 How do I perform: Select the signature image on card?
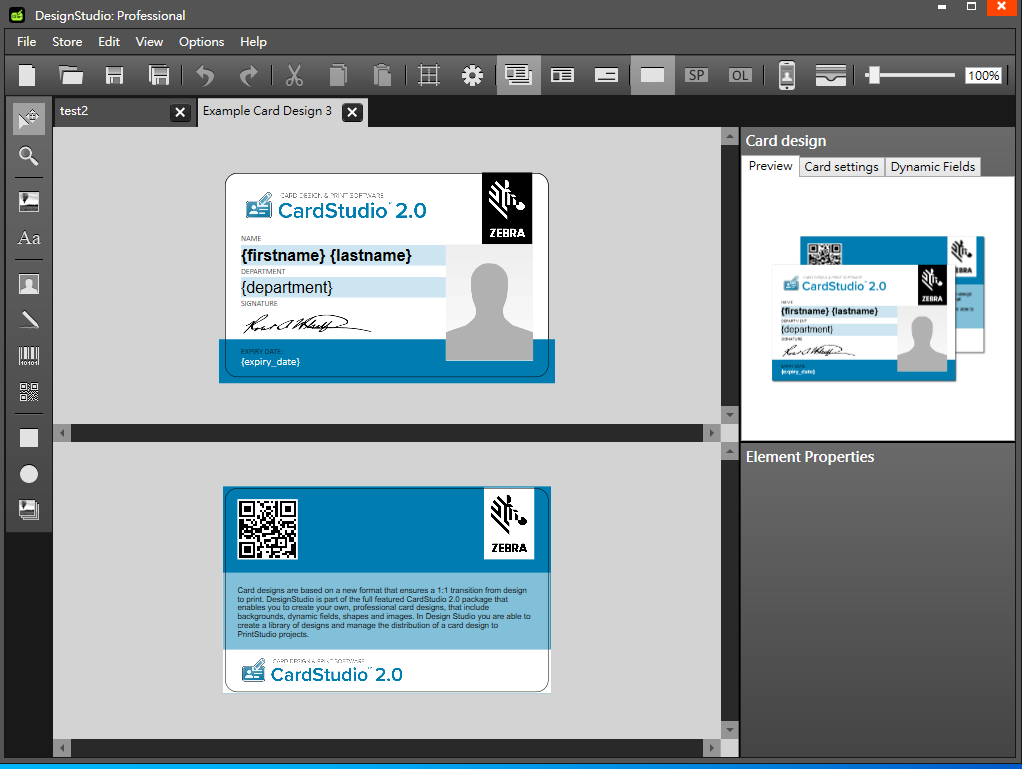point(307,323)
